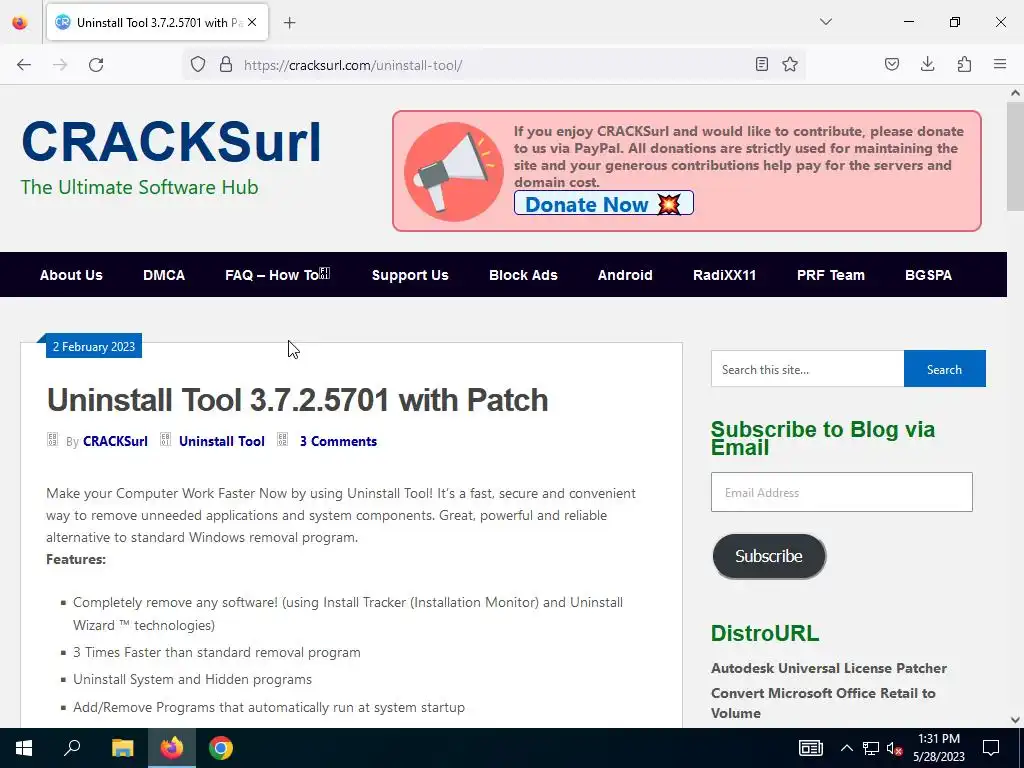Bookmark this page with the star icon
Screen dimensions: 1024x768
(790, 64)
